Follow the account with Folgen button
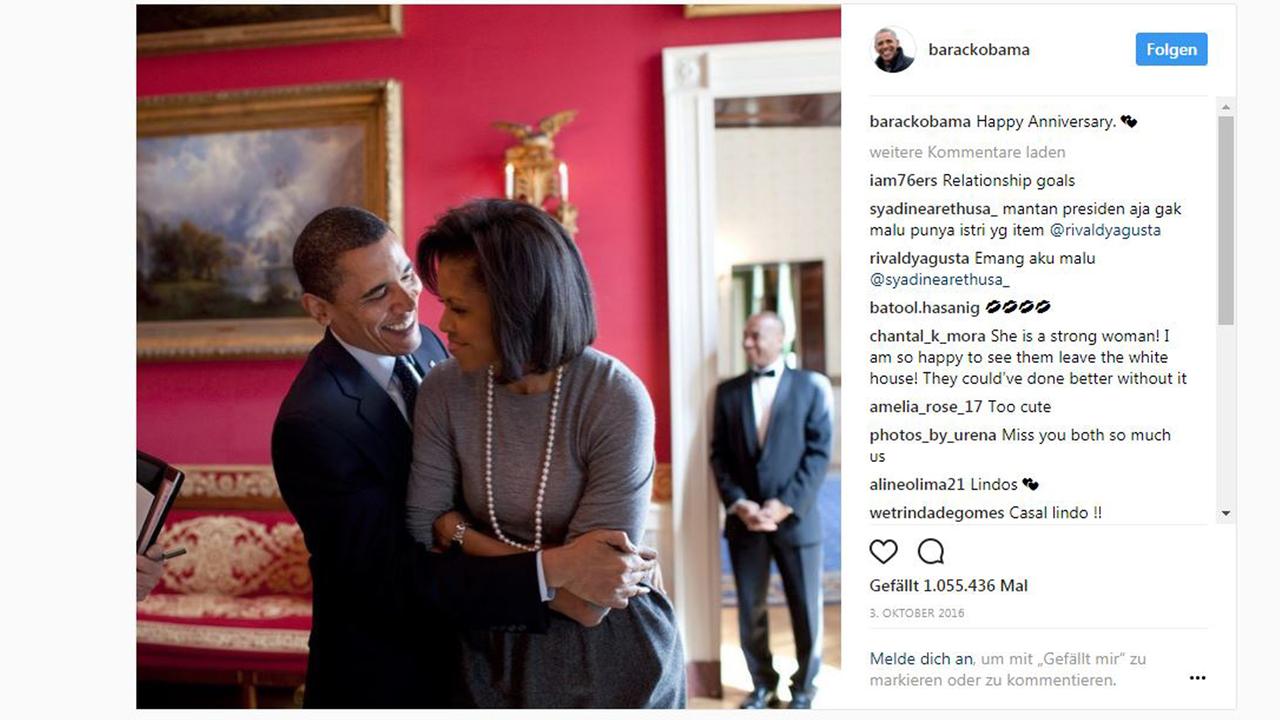This screenshot has height=720, width=1280. click(x=1171, y=50)
